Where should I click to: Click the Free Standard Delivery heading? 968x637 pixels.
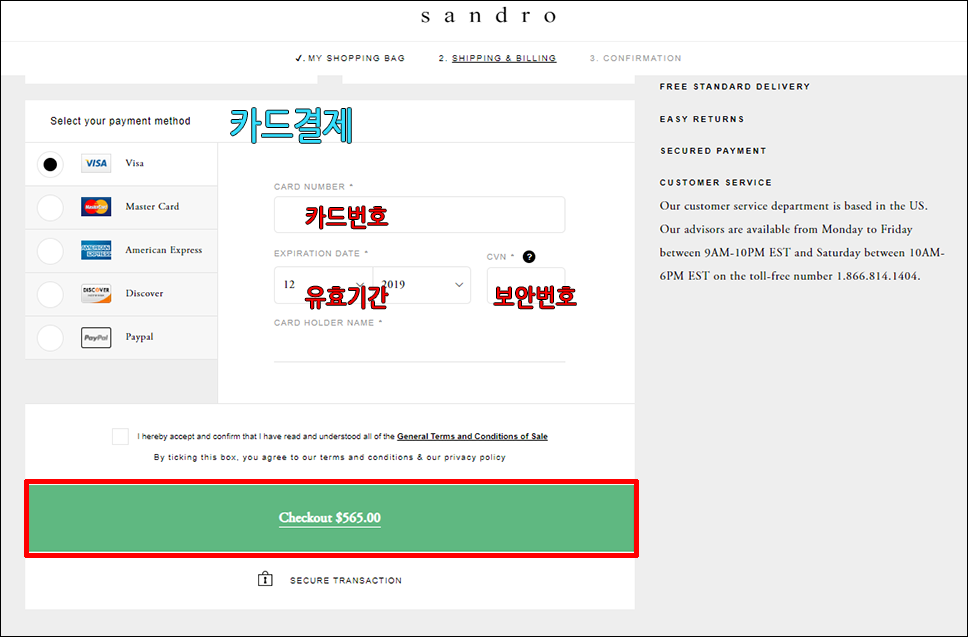pyautogui.click(x=735, y=86)
